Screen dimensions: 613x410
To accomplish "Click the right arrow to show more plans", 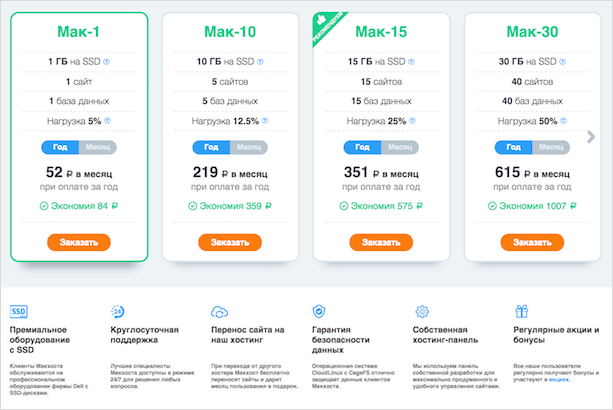I will (604, 139).
